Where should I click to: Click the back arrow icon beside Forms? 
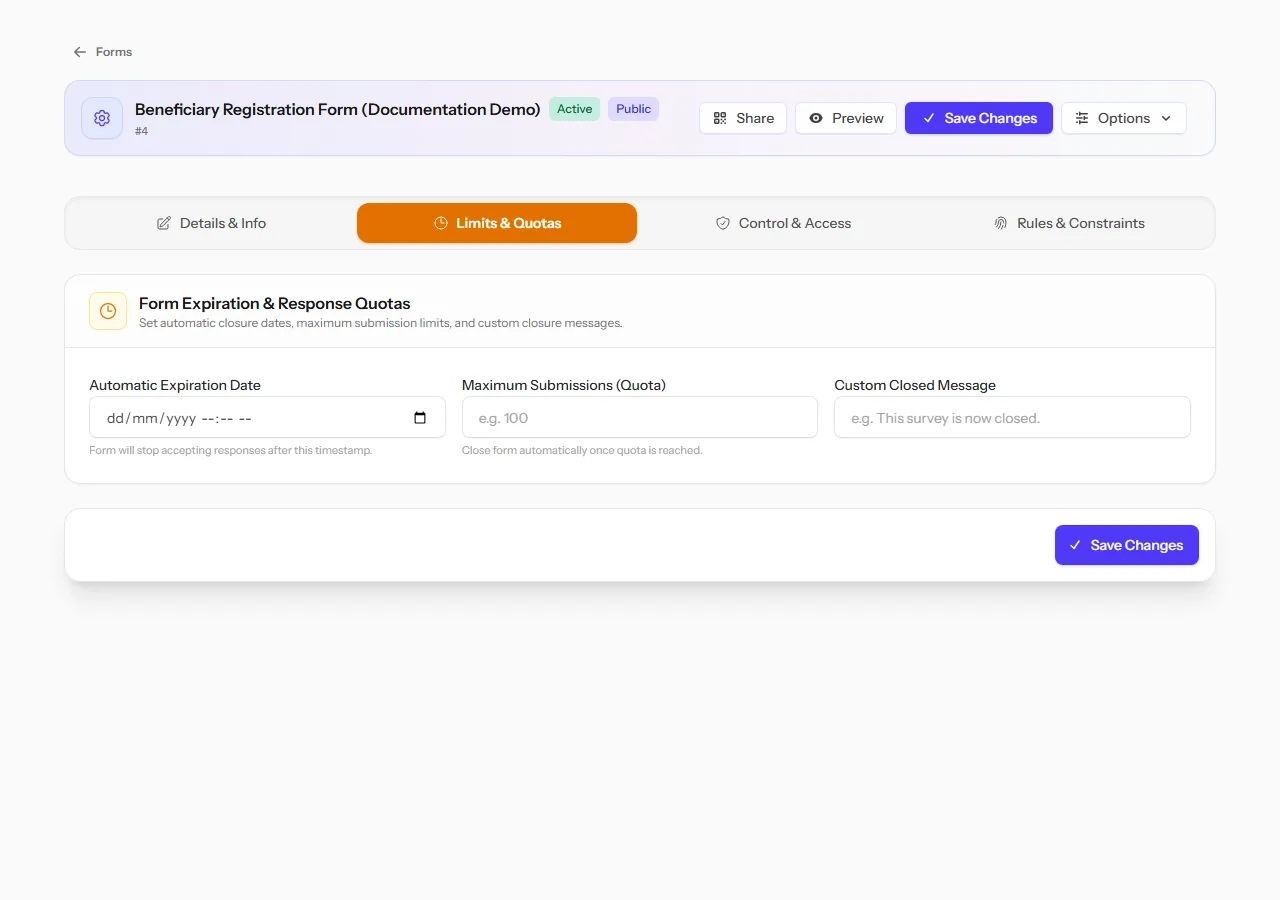(80, 52)
